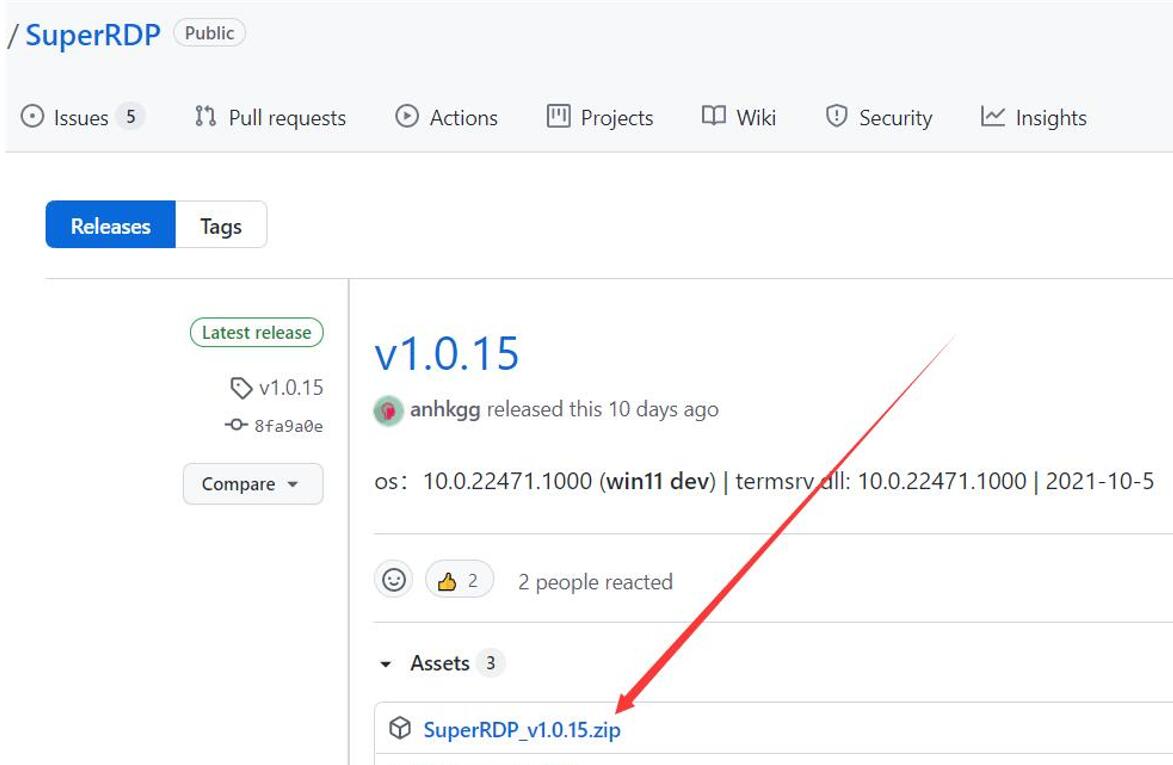
Task: Click the Issues circle-dot icon
Action: point(32,116)
